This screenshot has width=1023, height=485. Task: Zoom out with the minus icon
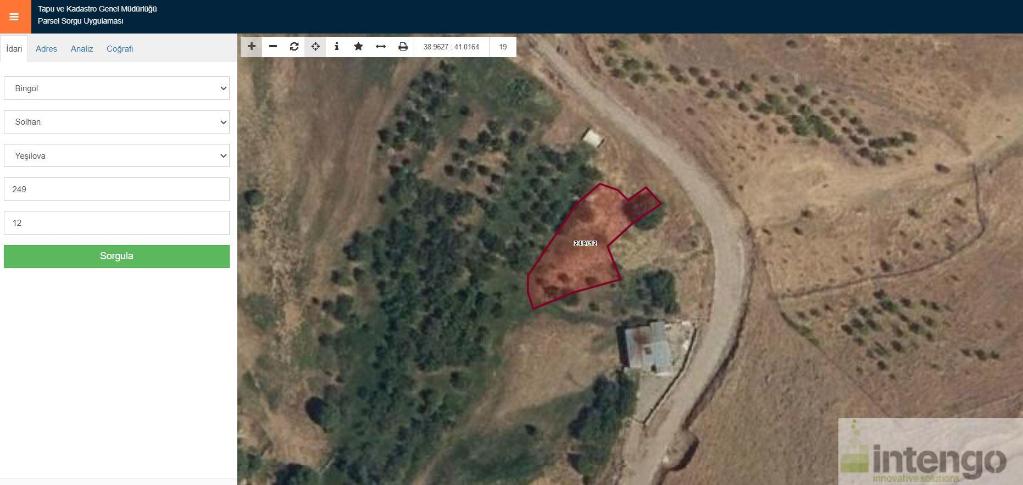click(273, 46)
